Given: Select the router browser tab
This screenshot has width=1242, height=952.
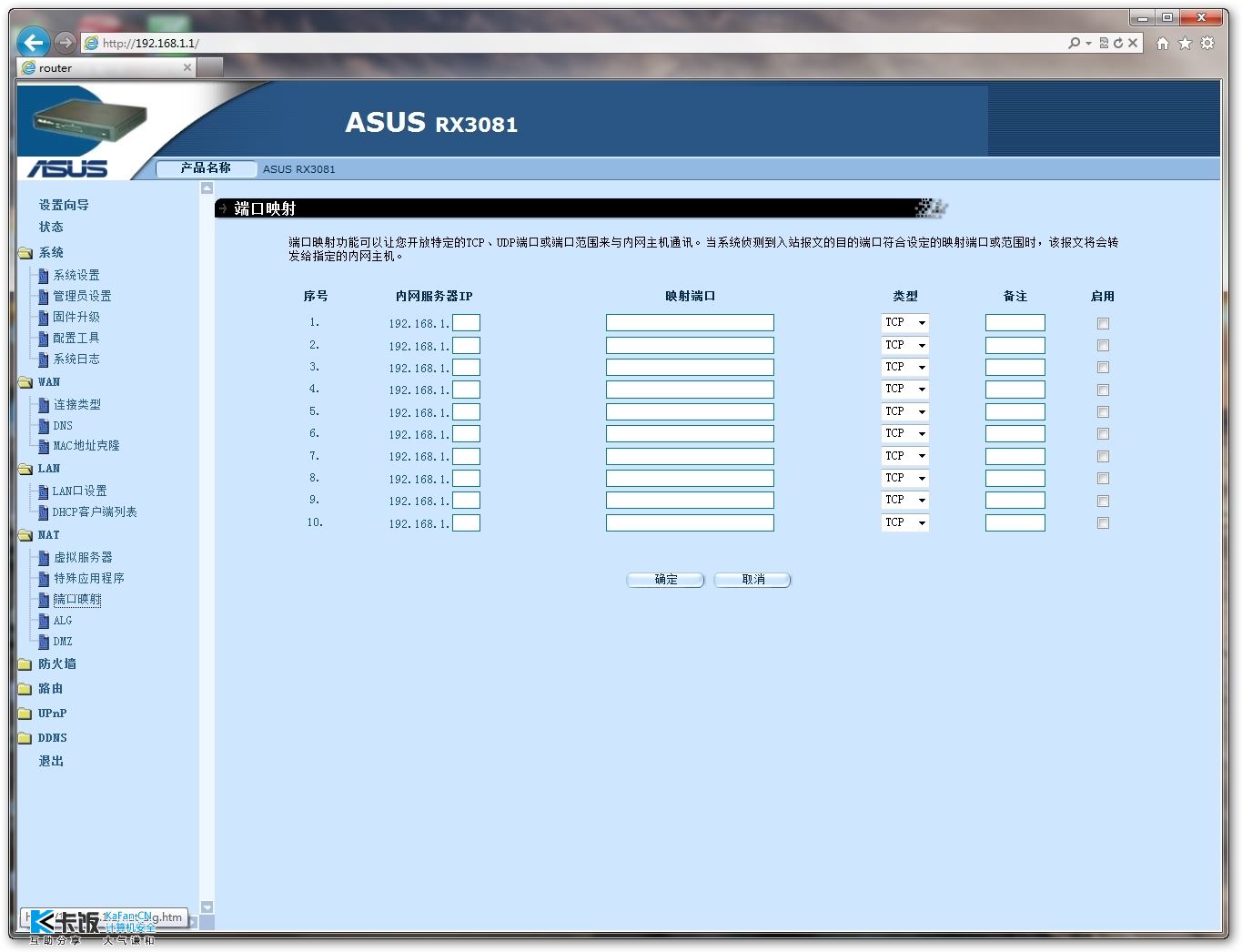Looking at the screenshot, I should [x=106, y=67].
